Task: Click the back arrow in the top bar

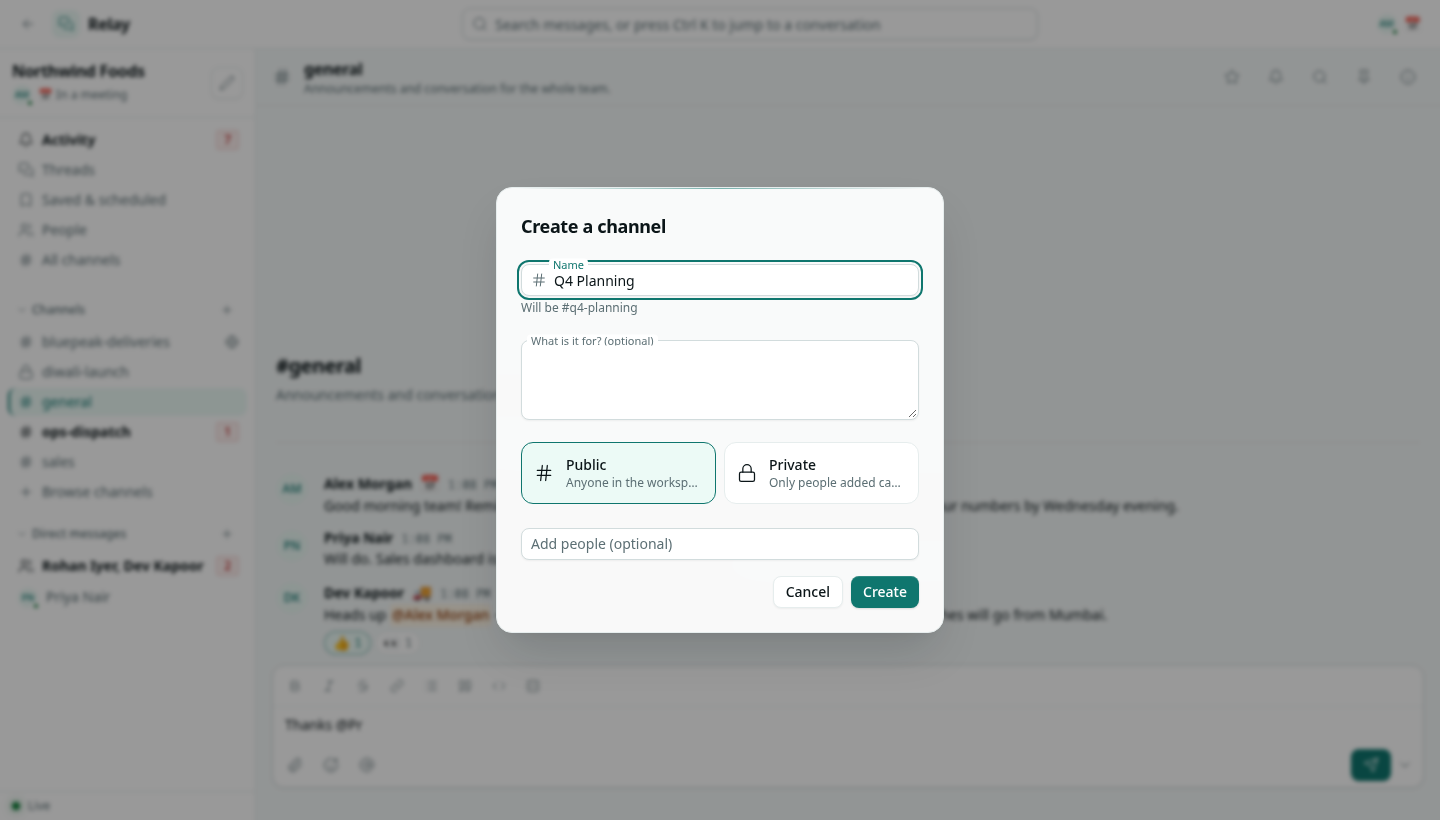Action: tap(27, 24)
